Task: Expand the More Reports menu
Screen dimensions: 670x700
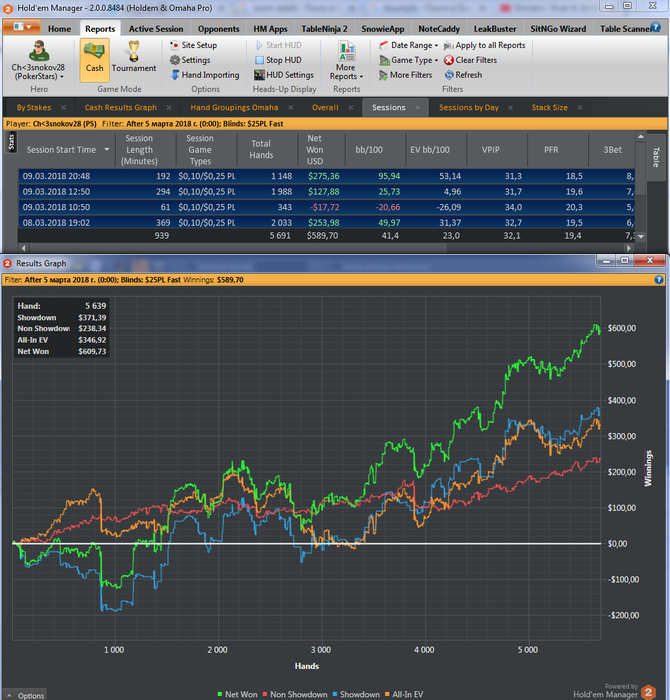Action: point(346,61)
